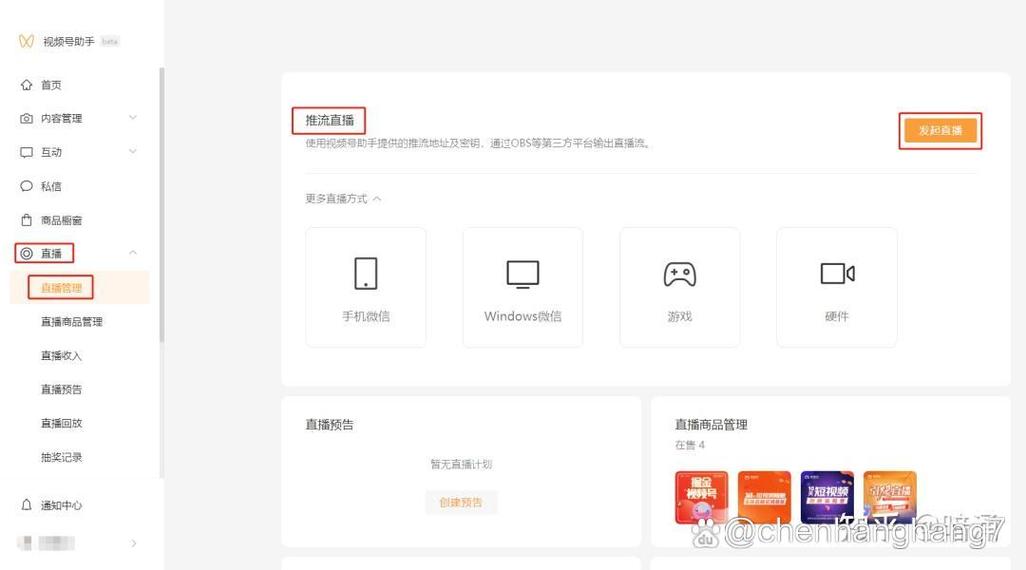Choose the Windows微信 monitor icon
1026x570 pixels.
[x=522, y=273]
